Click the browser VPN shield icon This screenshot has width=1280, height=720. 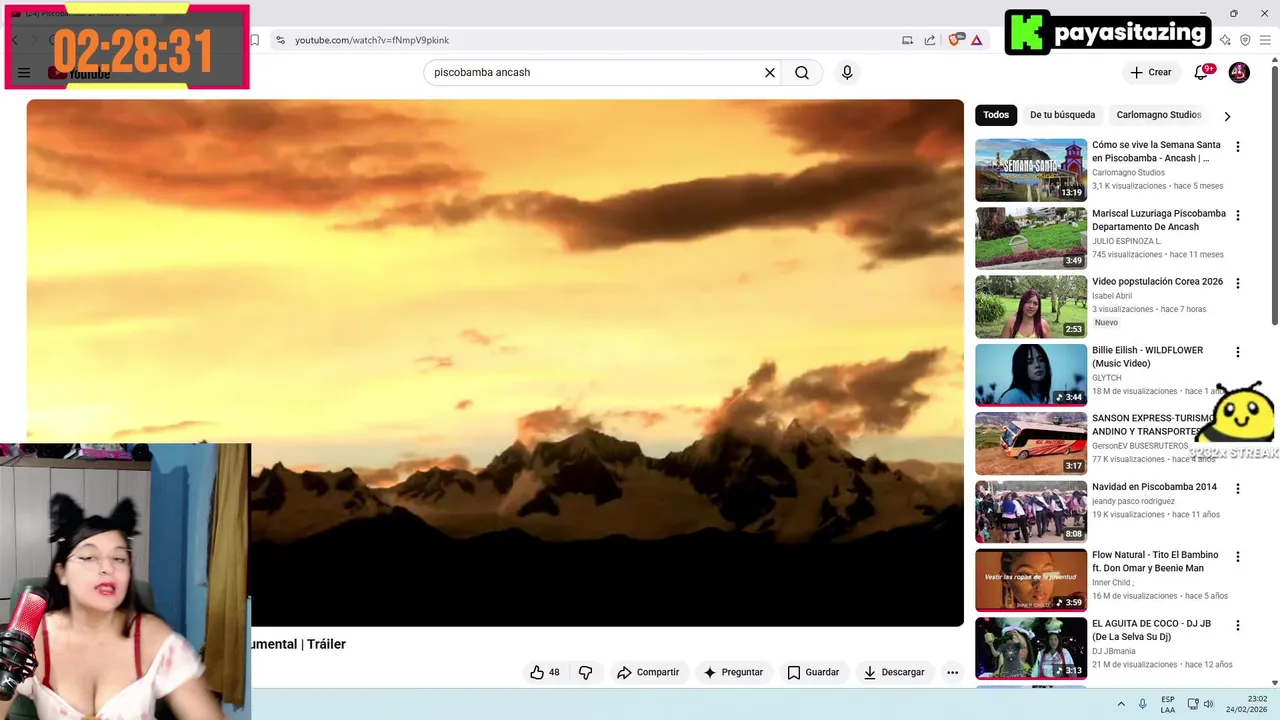coord(1245,40)
